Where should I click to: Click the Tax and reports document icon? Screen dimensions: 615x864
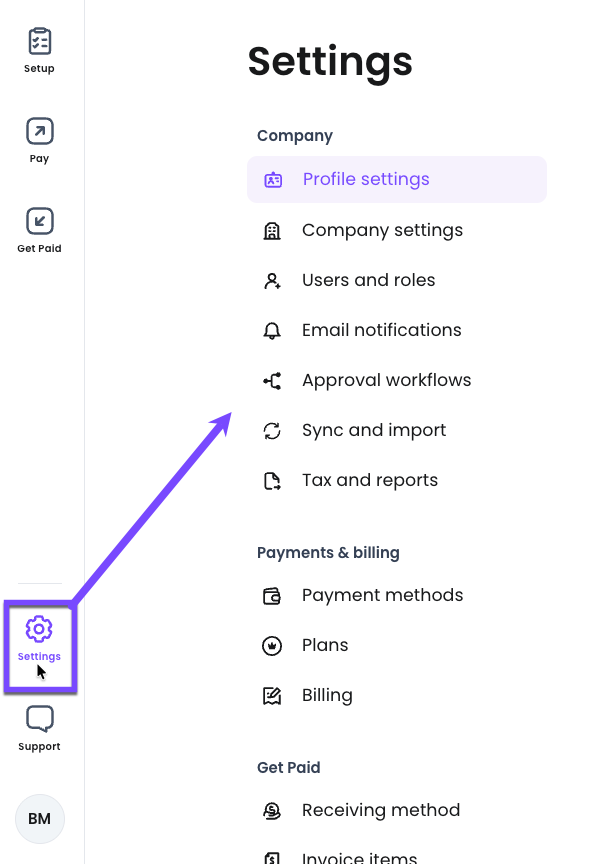[x=272, y=481]
